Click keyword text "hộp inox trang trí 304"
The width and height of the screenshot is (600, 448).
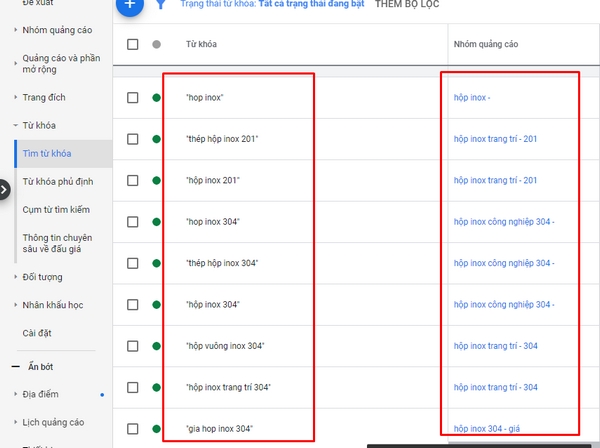pos(228,387)
